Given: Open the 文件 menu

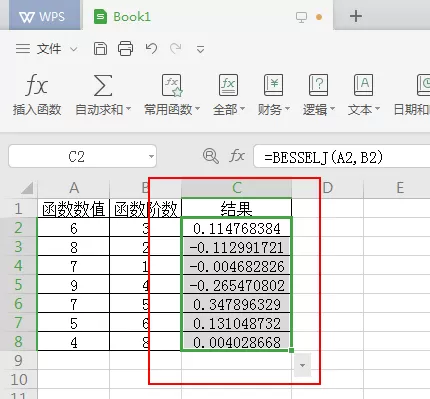Looking at the screenshot, I should tap(49, 49).
